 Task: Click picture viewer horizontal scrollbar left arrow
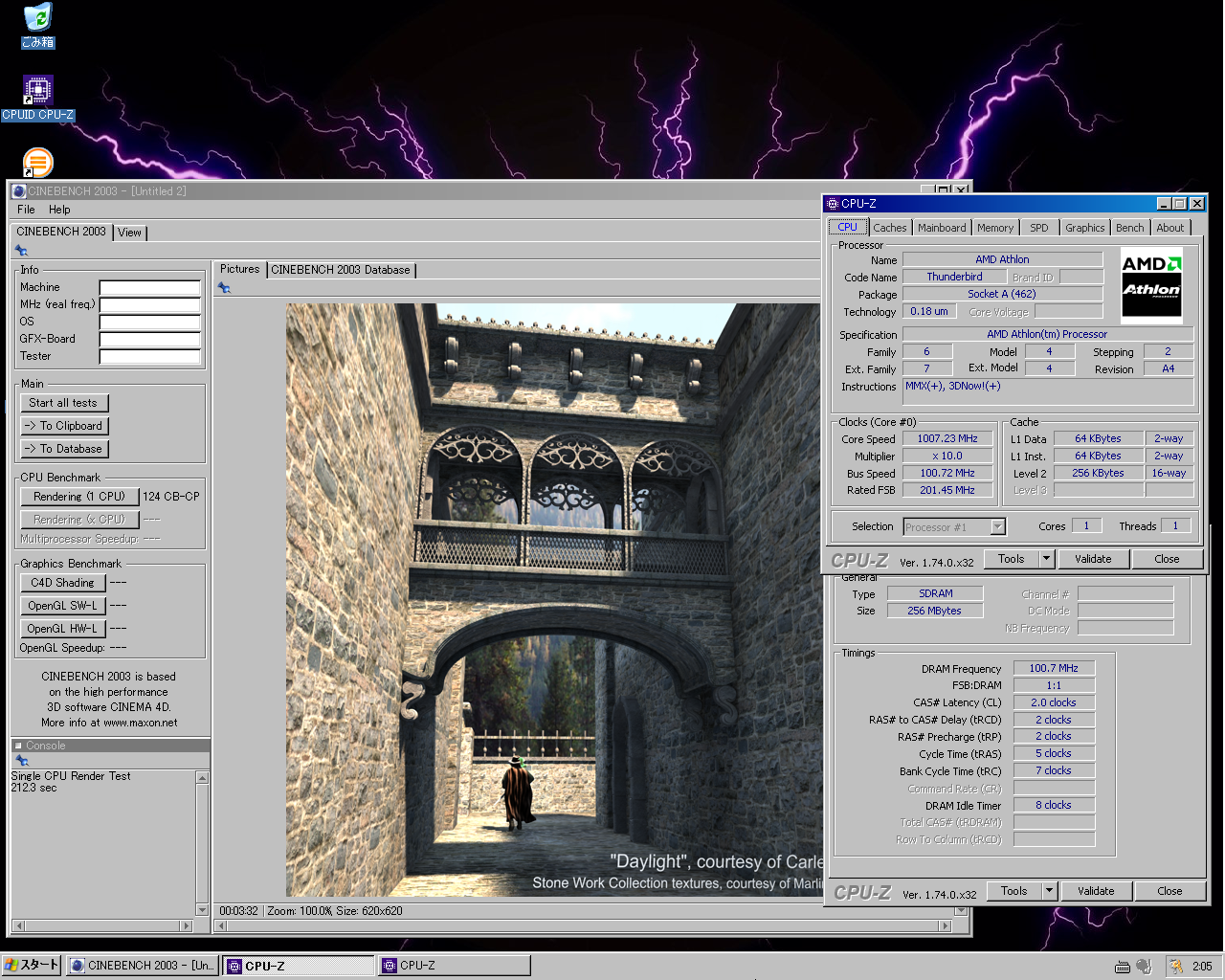[222, 925]
